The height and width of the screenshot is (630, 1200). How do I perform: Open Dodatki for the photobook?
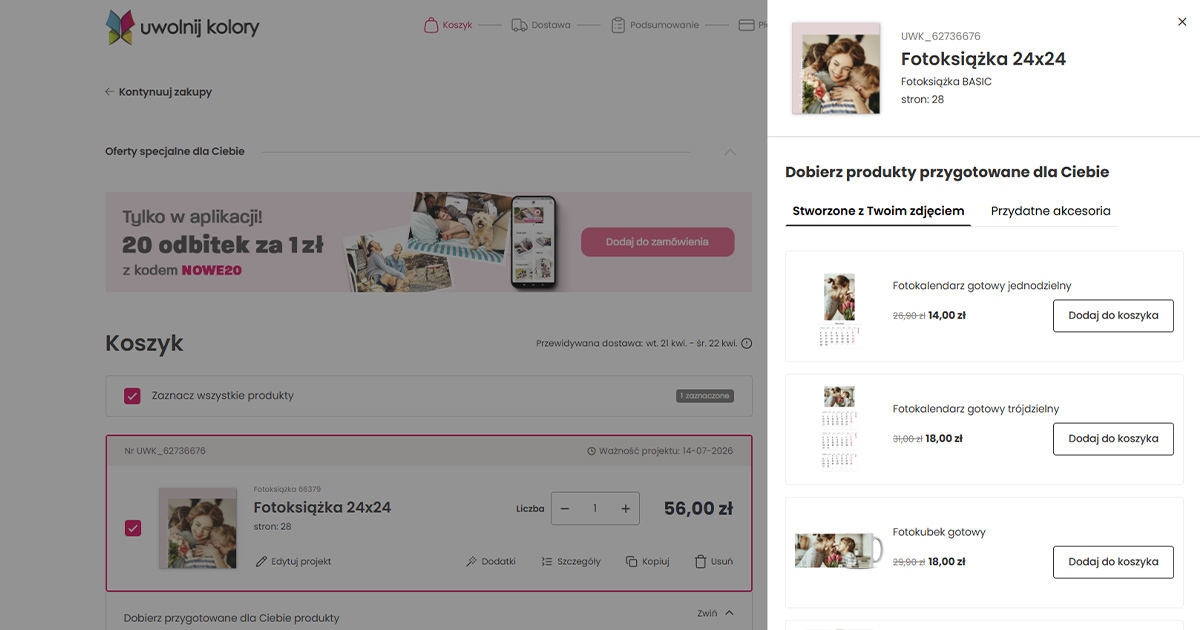click(x=490, y=562)
